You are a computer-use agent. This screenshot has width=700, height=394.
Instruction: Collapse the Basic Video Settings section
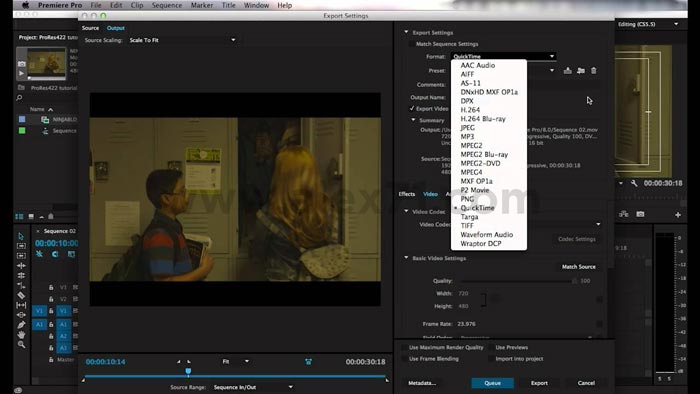click(x=406, y=257)
